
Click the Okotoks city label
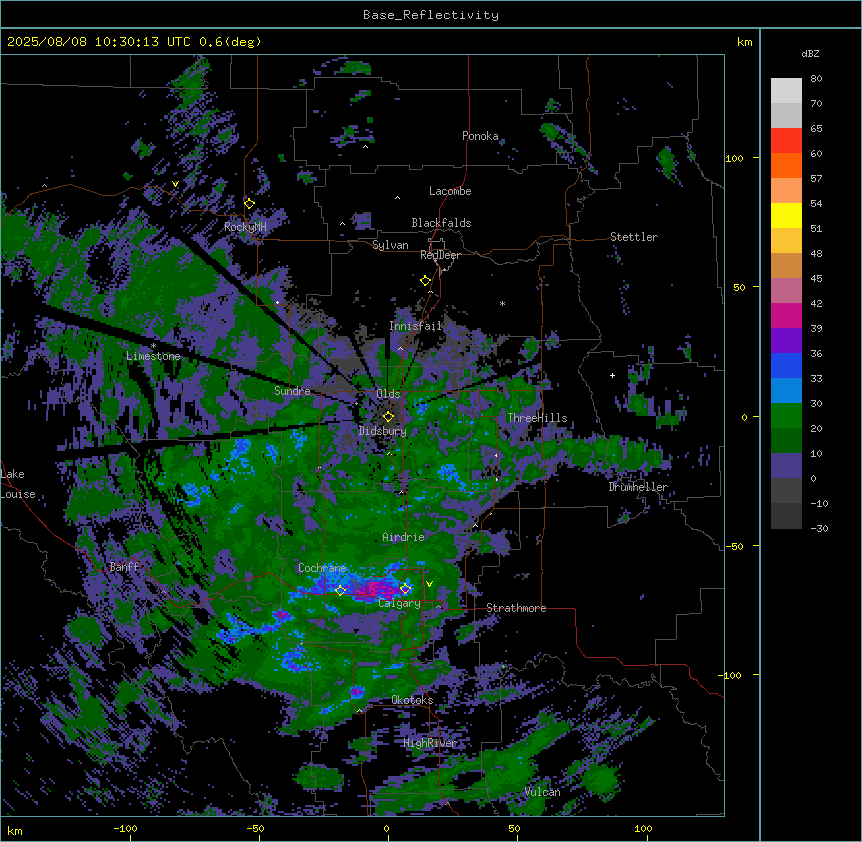[x=412, y=700]
